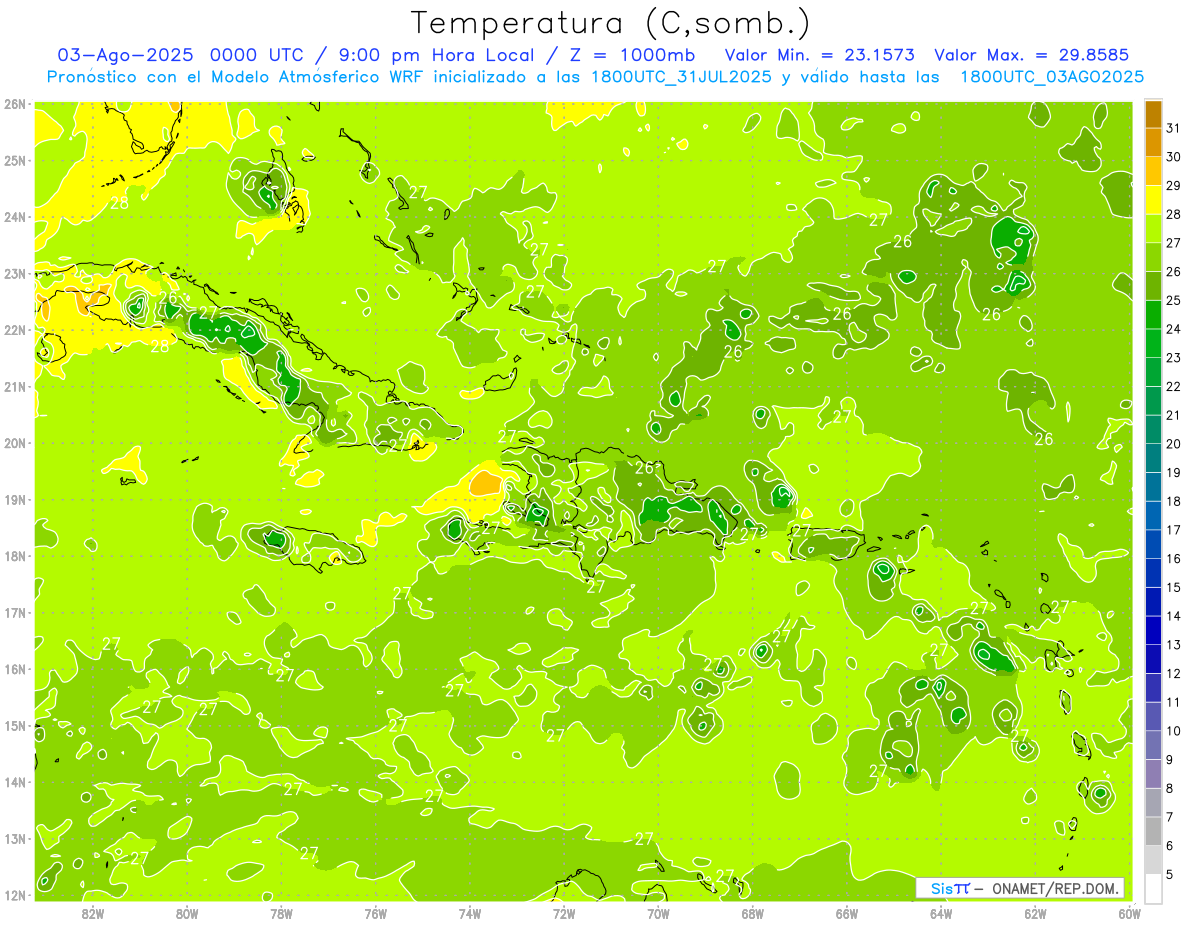This screenshot has height=927, width=1200.
Task: Click the white swatch below legend value 5
Action: pos(1153,888)
